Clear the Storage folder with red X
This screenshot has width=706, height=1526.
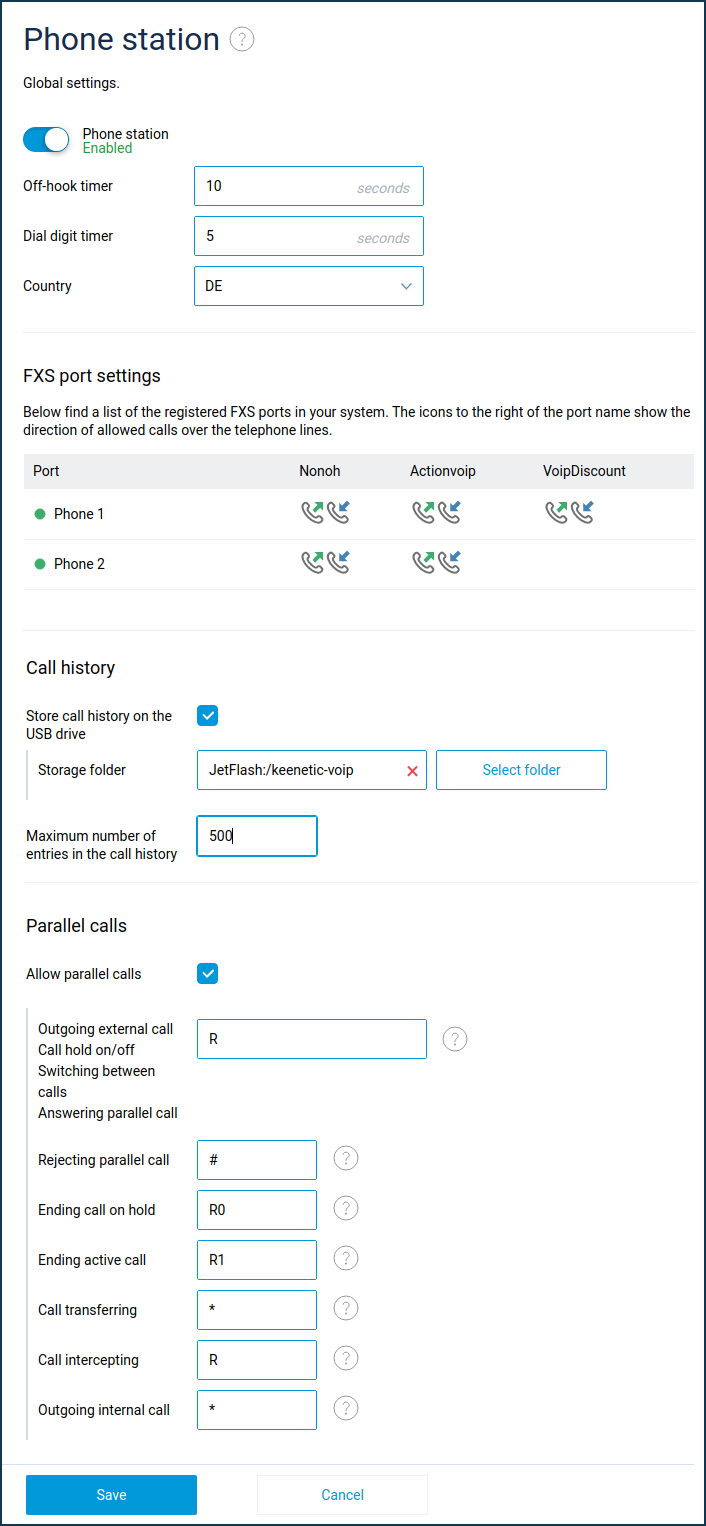click(412, 771)
